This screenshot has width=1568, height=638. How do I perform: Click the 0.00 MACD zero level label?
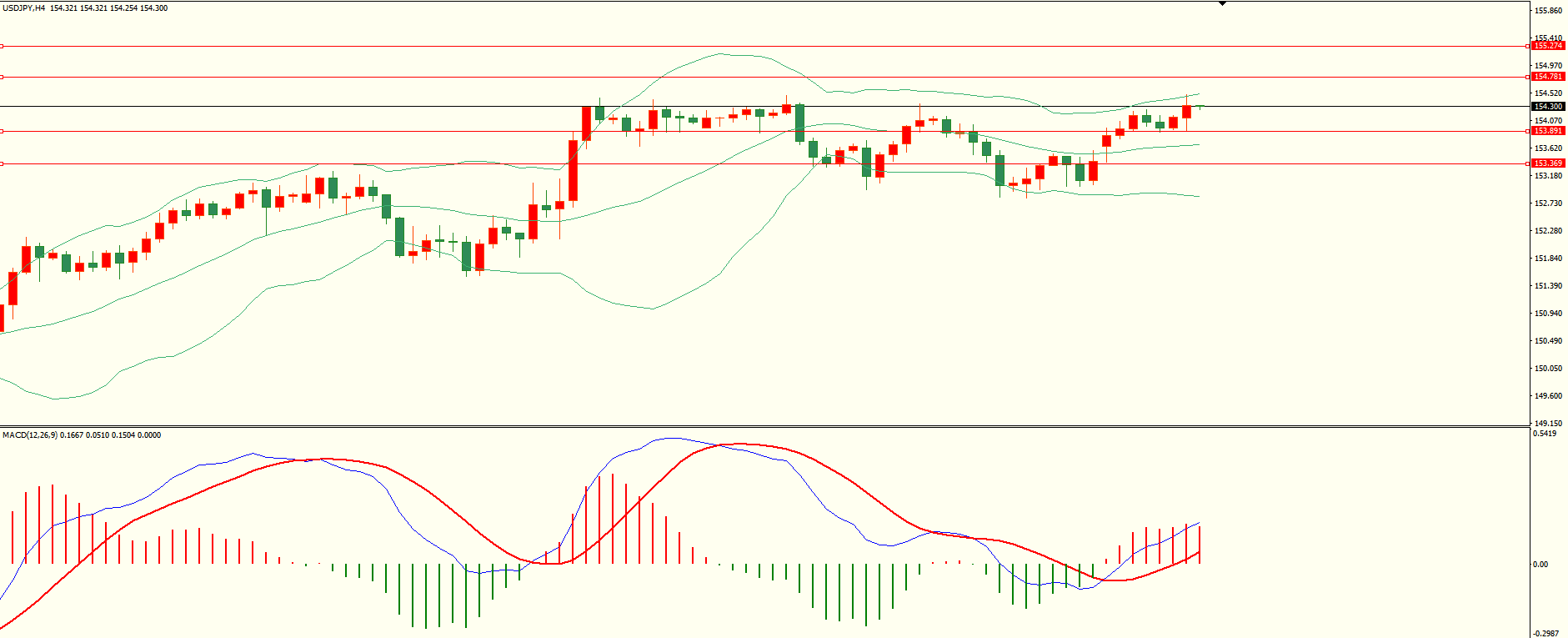tap(1540, 565)
